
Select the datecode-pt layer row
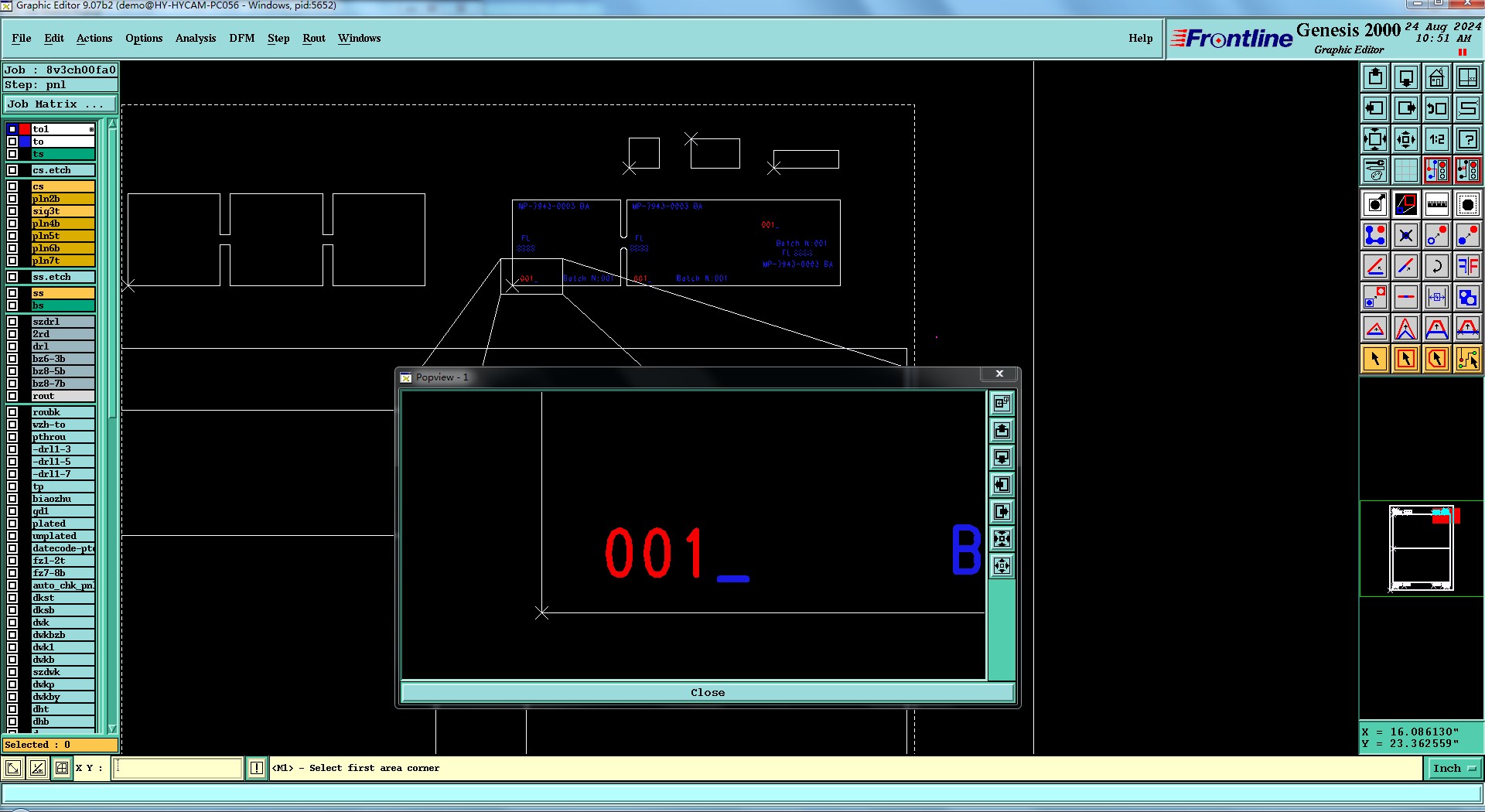tap(63, 548)
